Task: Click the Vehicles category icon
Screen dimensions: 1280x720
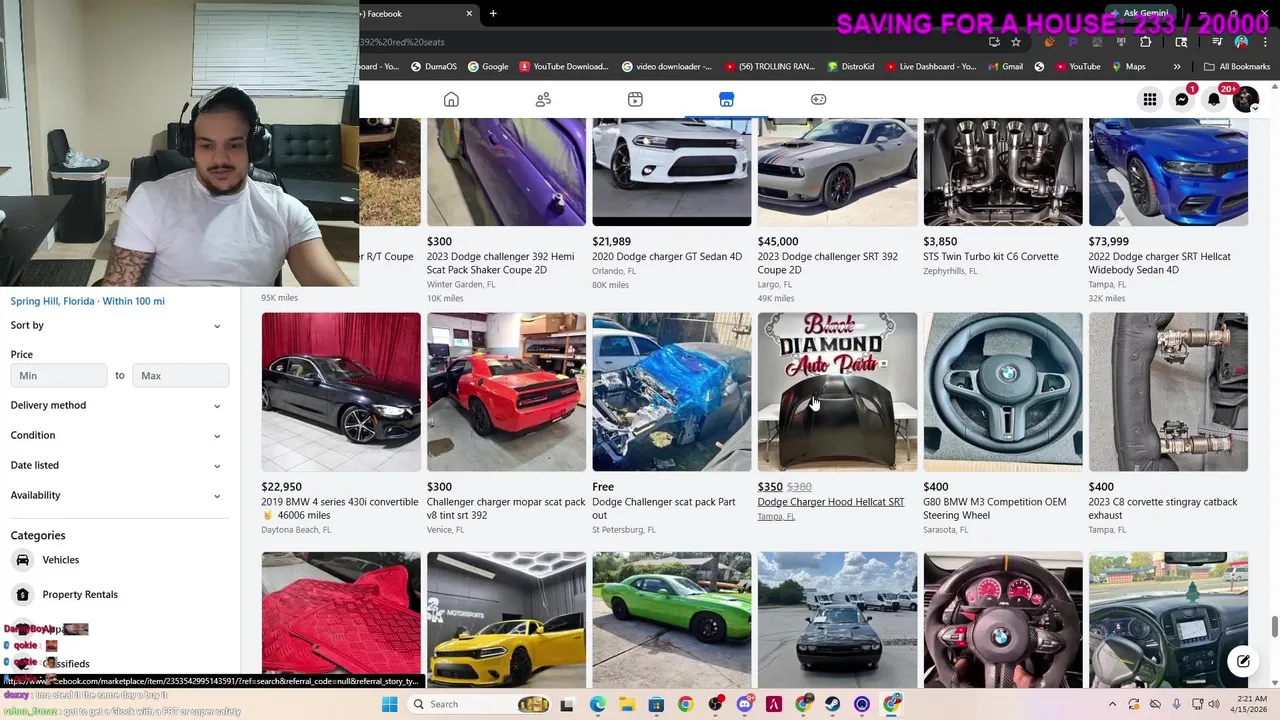Action: pyautogui.click(x=23, y=560)
